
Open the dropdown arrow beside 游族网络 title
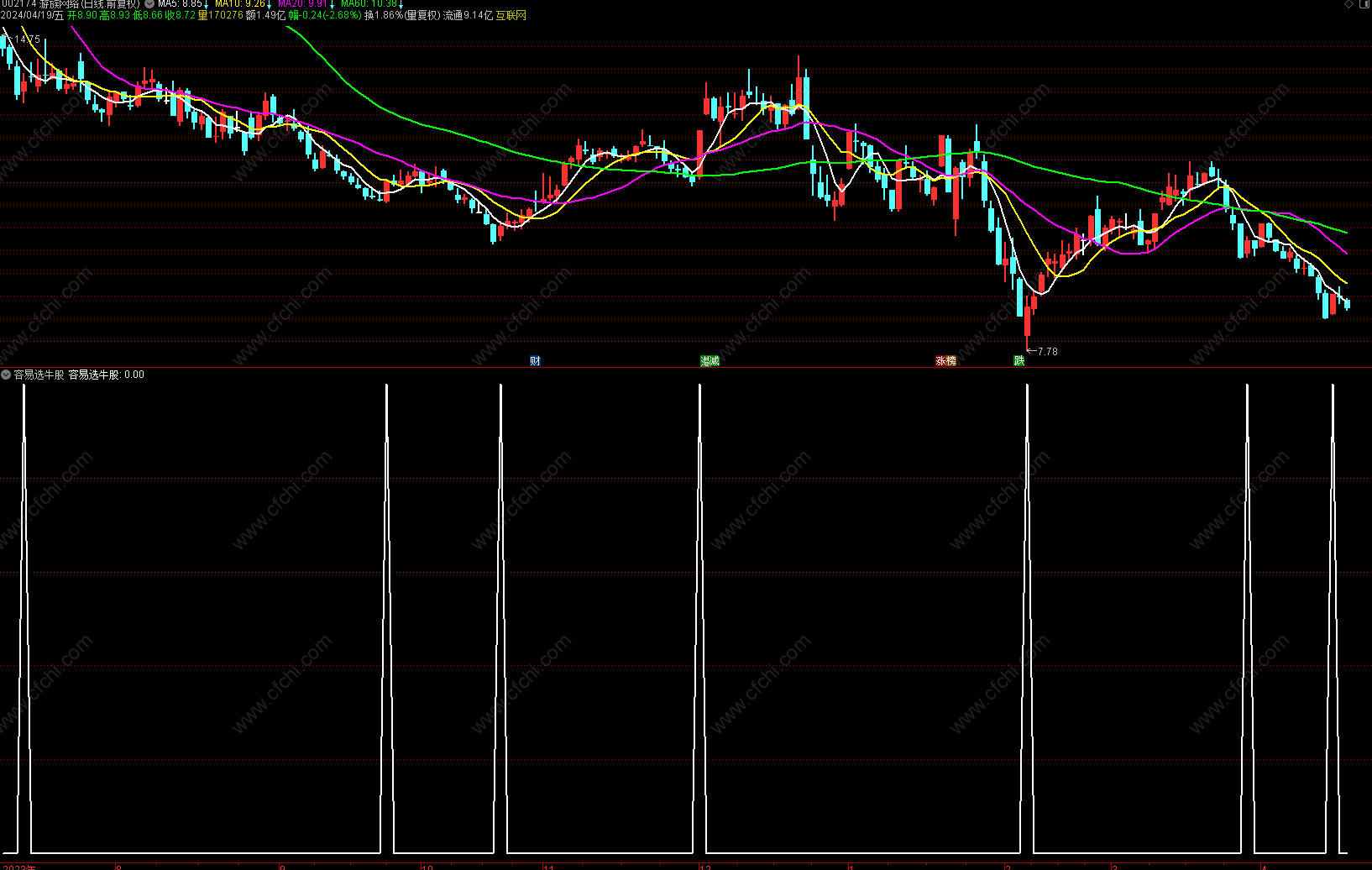pos(149,3)
